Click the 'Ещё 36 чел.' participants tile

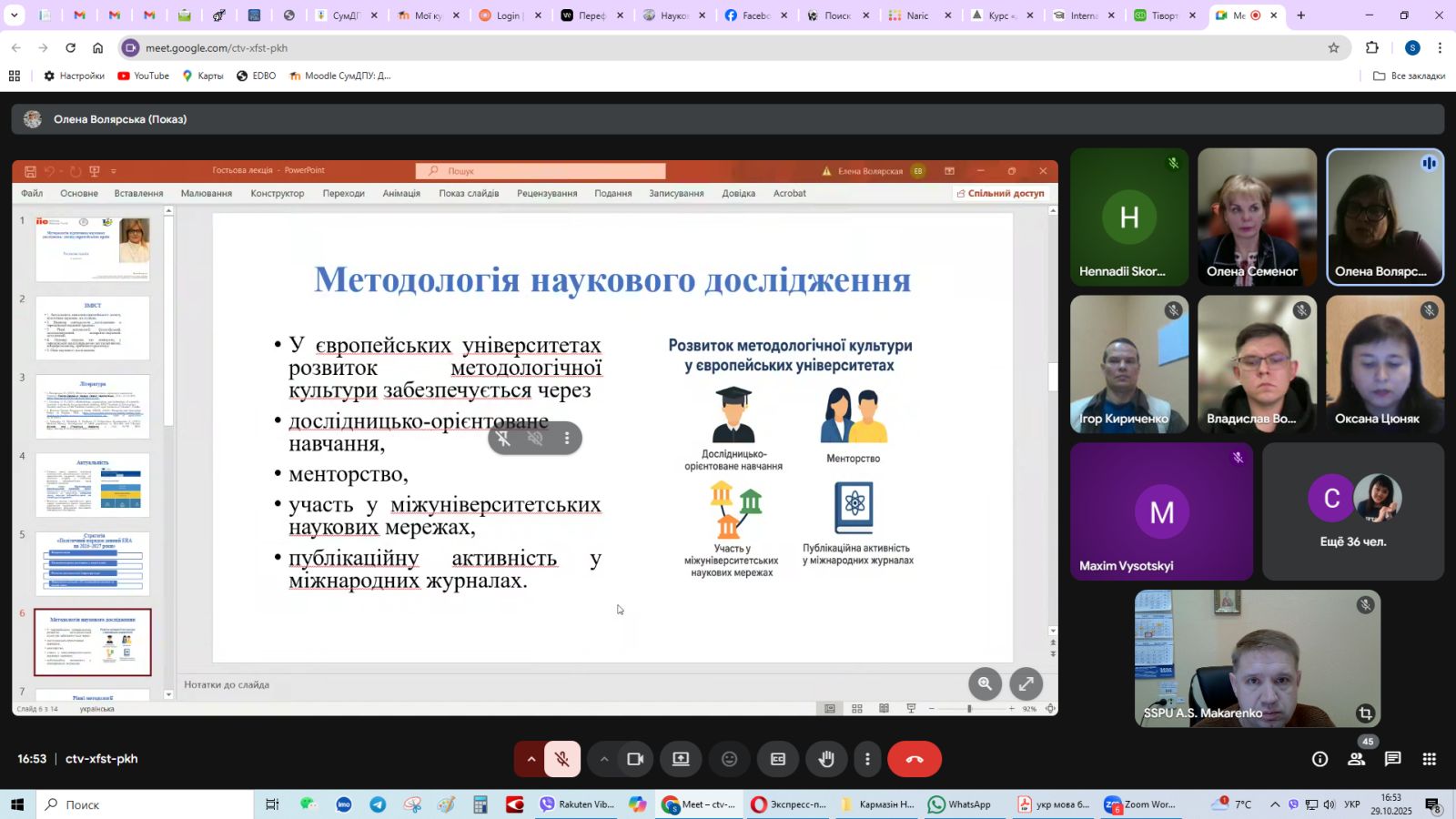(x=1352, y=511)
